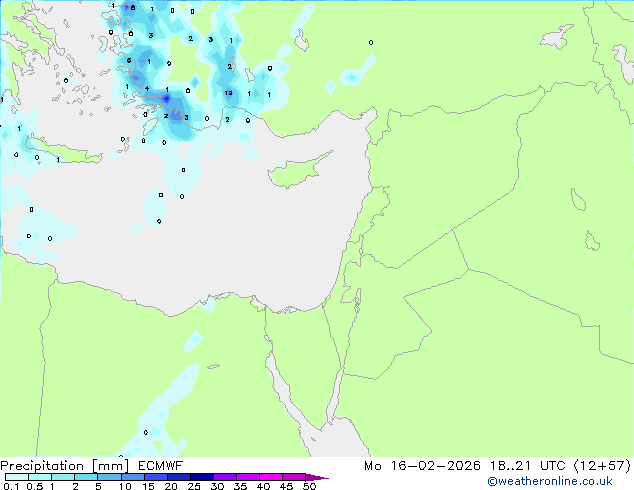Click the '0.1' legend label
Image resolution: width=634 pixels, height=490 pixels.
pos(10,486)
